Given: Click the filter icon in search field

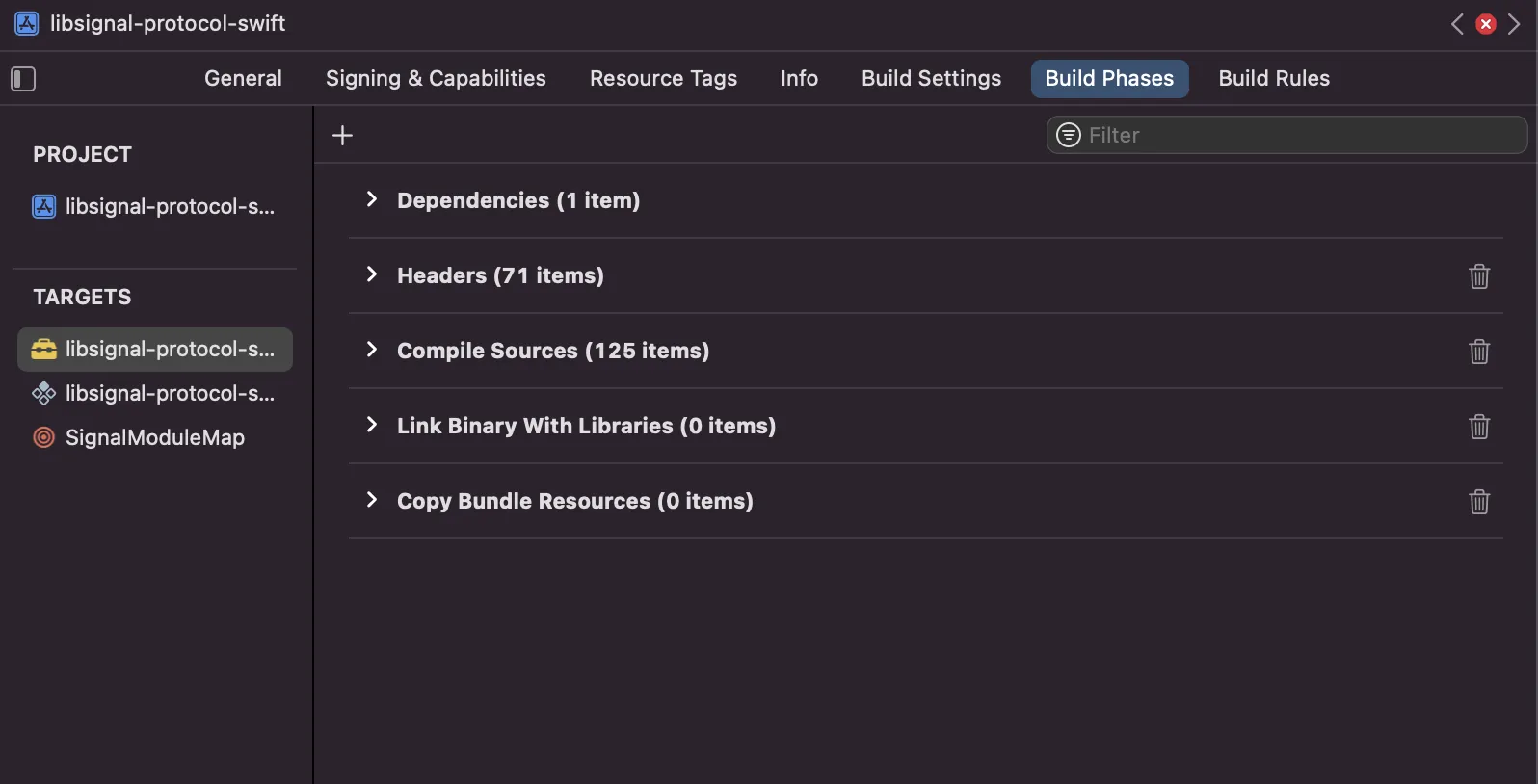Looking at the screenshot, I should [1068, 136].
